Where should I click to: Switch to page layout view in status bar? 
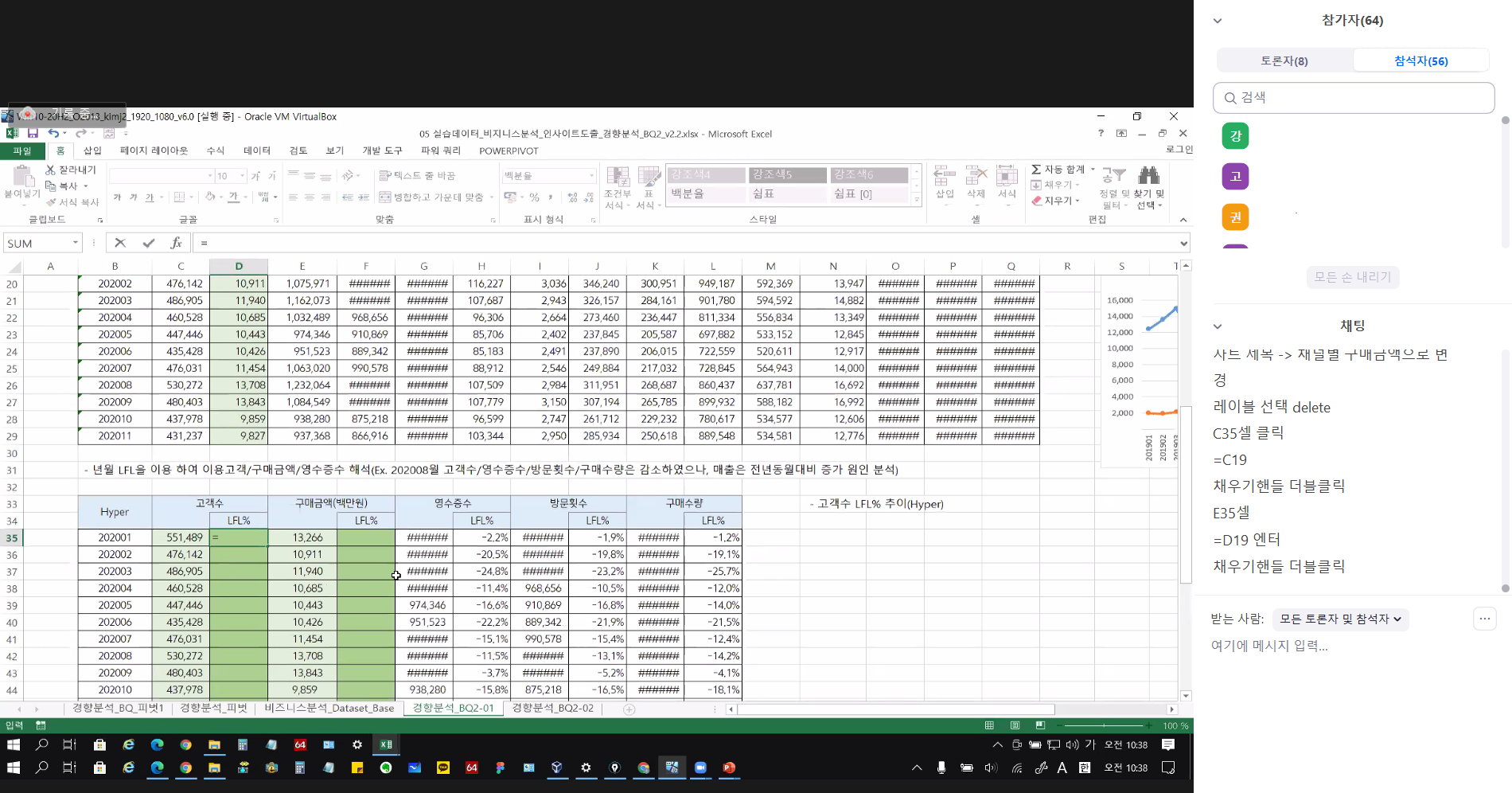coord(1015,725)
